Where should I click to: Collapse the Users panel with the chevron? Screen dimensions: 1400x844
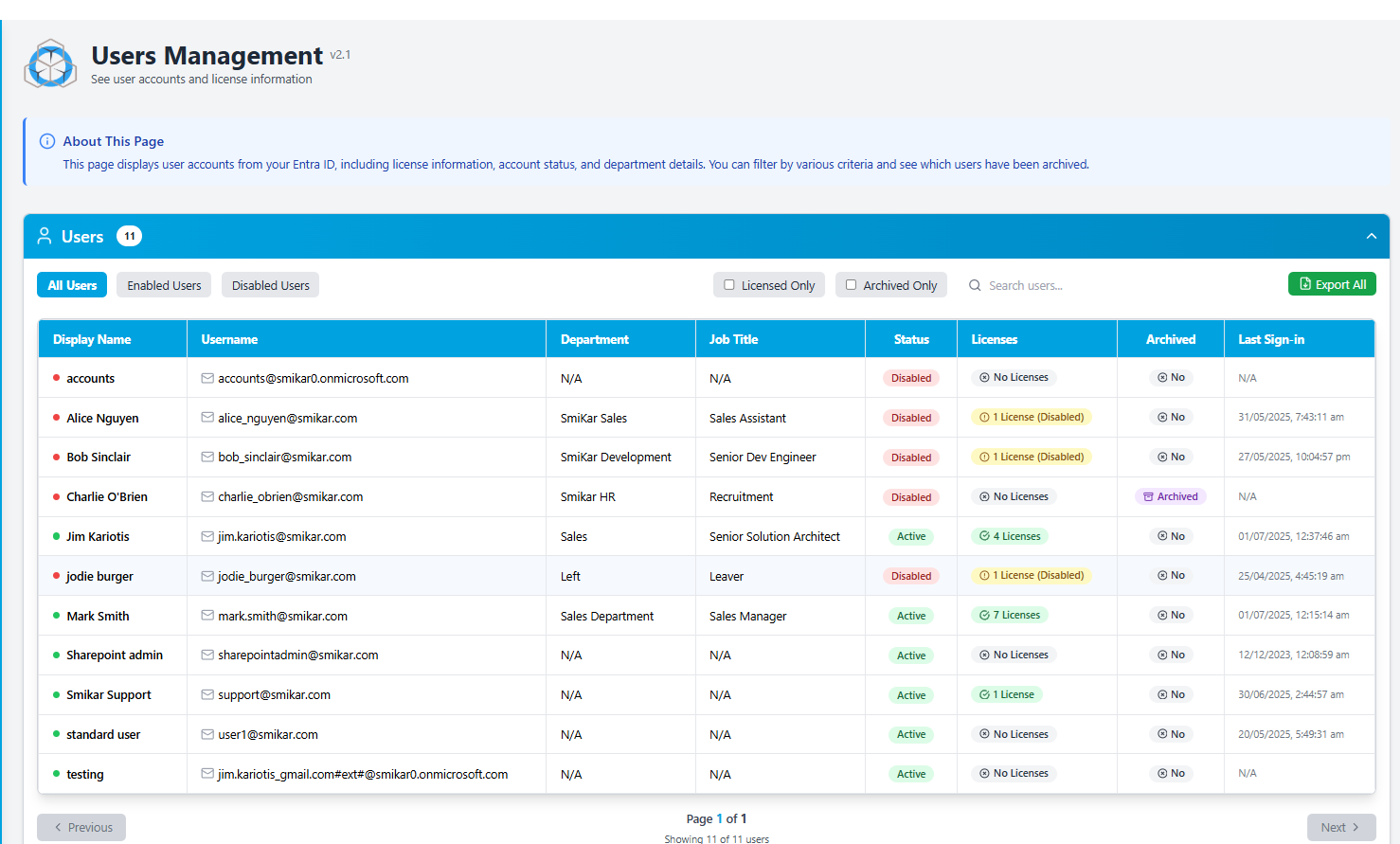(1371, 236)
